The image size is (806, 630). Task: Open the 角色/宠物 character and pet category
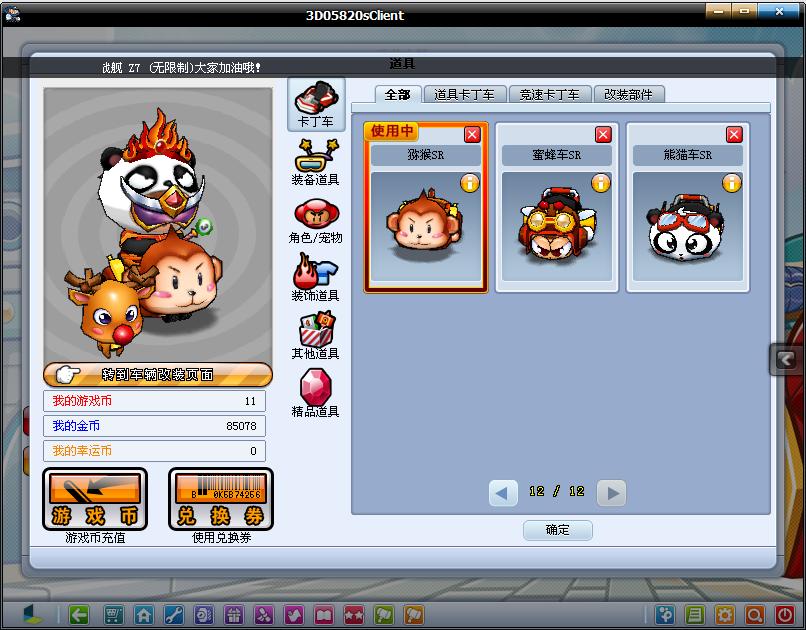pyautogui.click(x=316, y=220)
